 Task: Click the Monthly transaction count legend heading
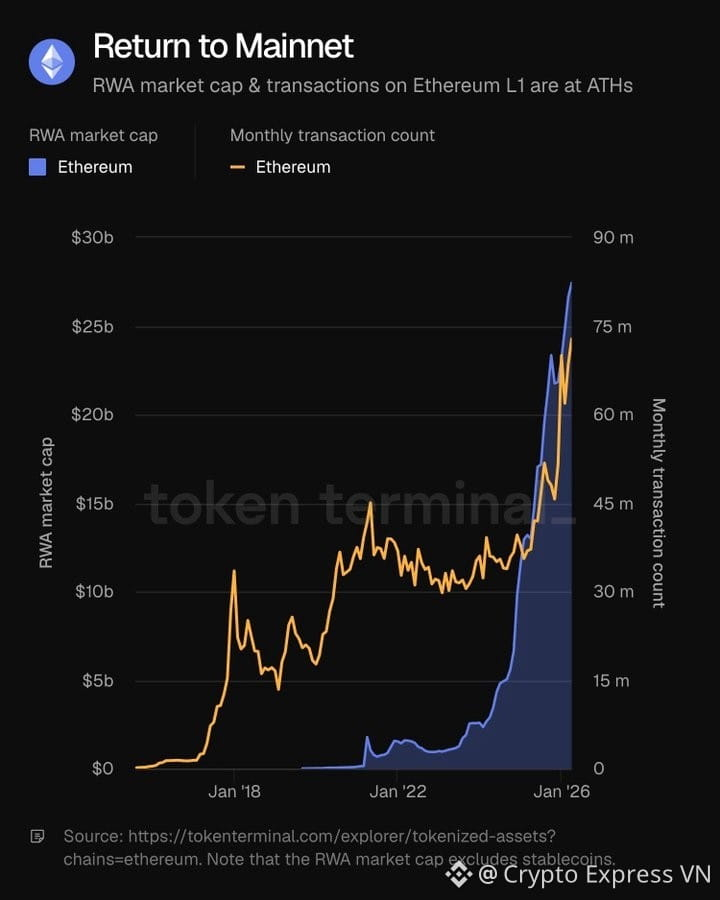click(332, 135)
